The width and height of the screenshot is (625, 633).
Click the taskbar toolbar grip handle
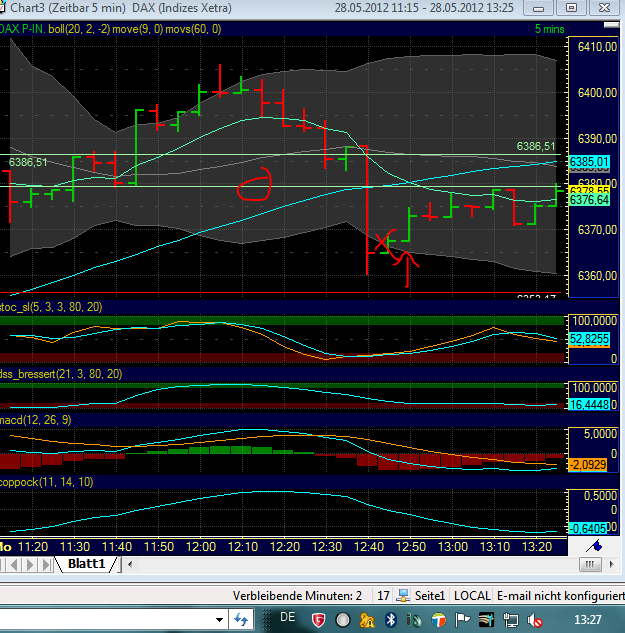(x=267, y=620)
